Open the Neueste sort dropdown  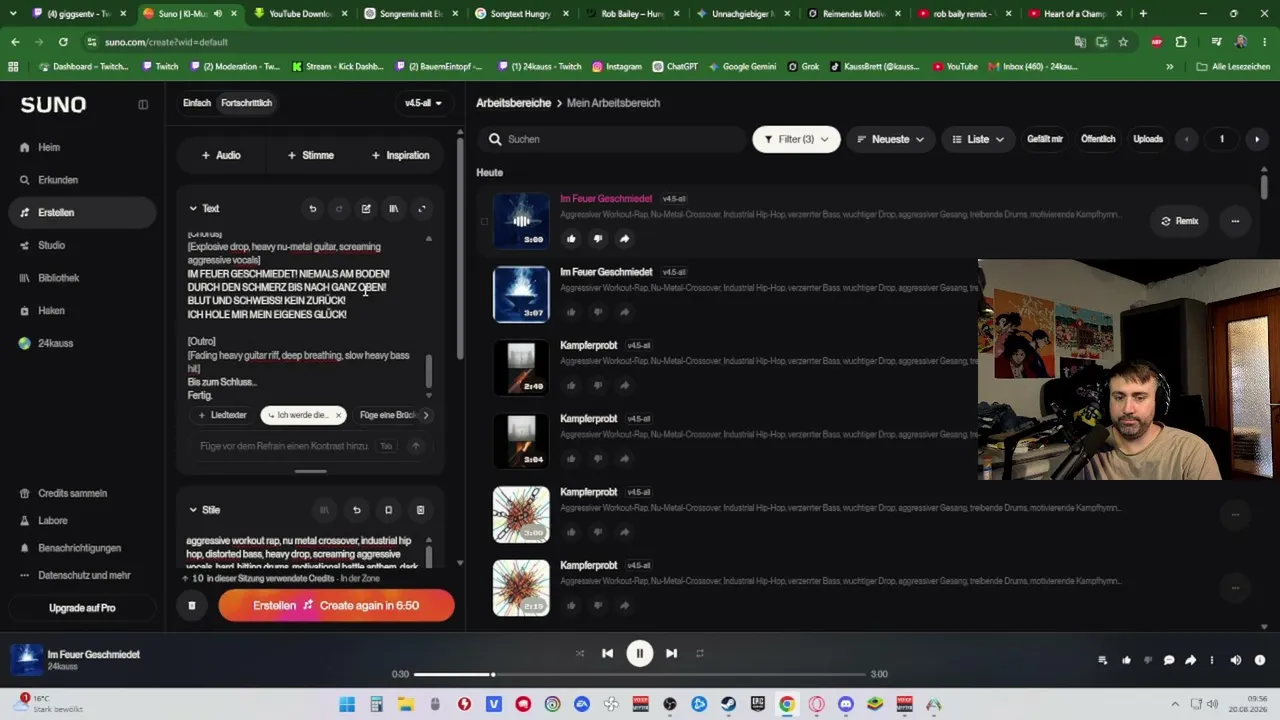890,139
